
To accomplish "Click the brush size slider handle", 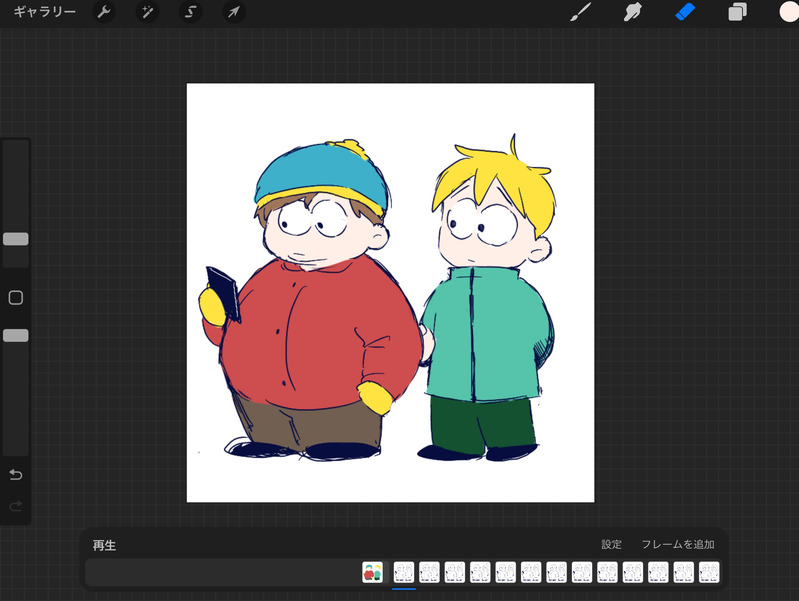I will point(16,239).
